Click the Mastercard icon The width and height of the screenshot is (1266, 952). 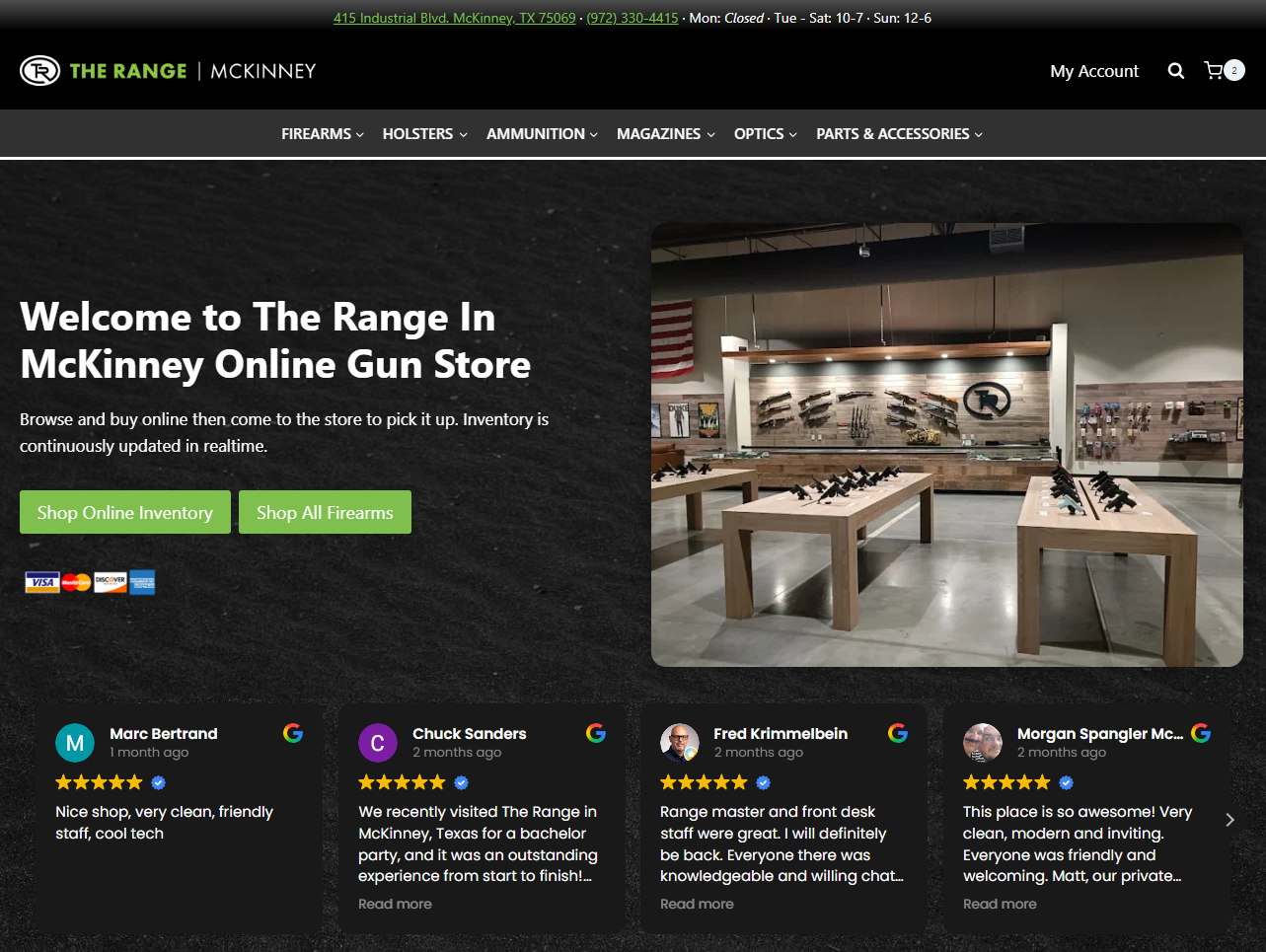coord(76,582)
